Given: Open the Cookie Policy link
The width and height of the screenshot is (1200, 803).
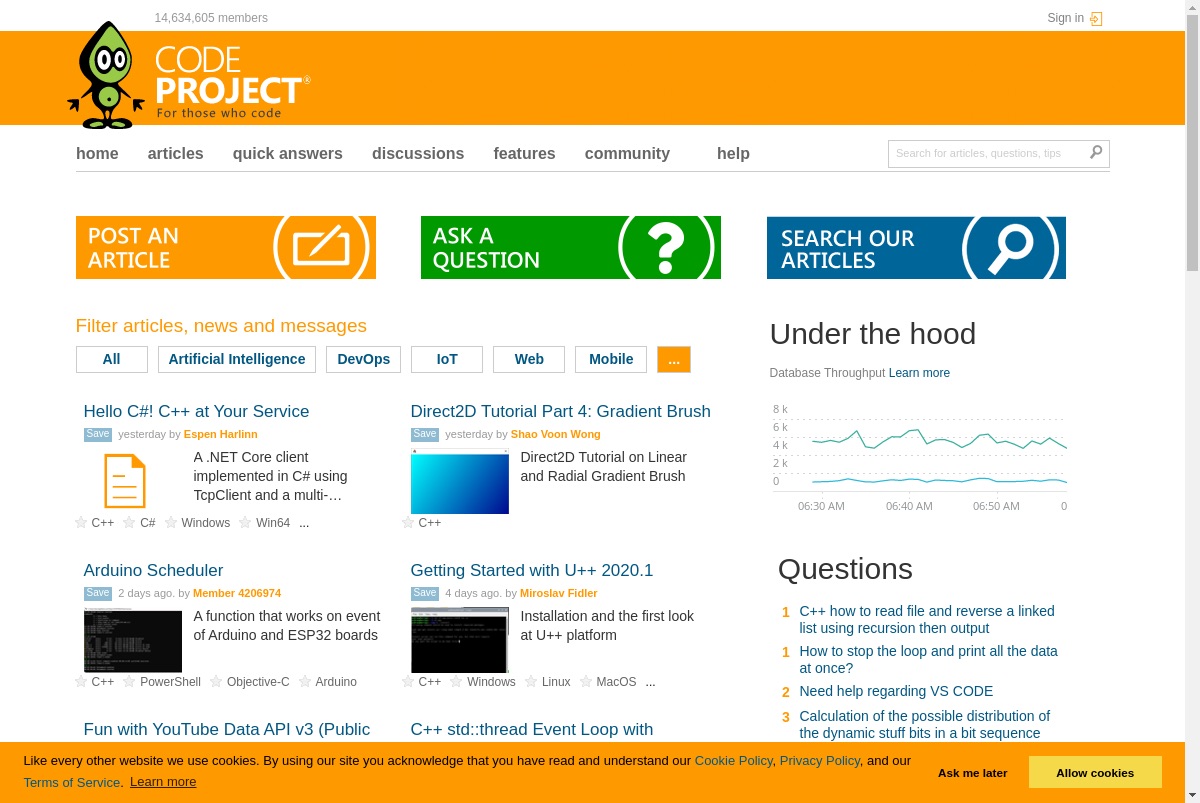Looking at the screenshot, I should click(734, 760).
